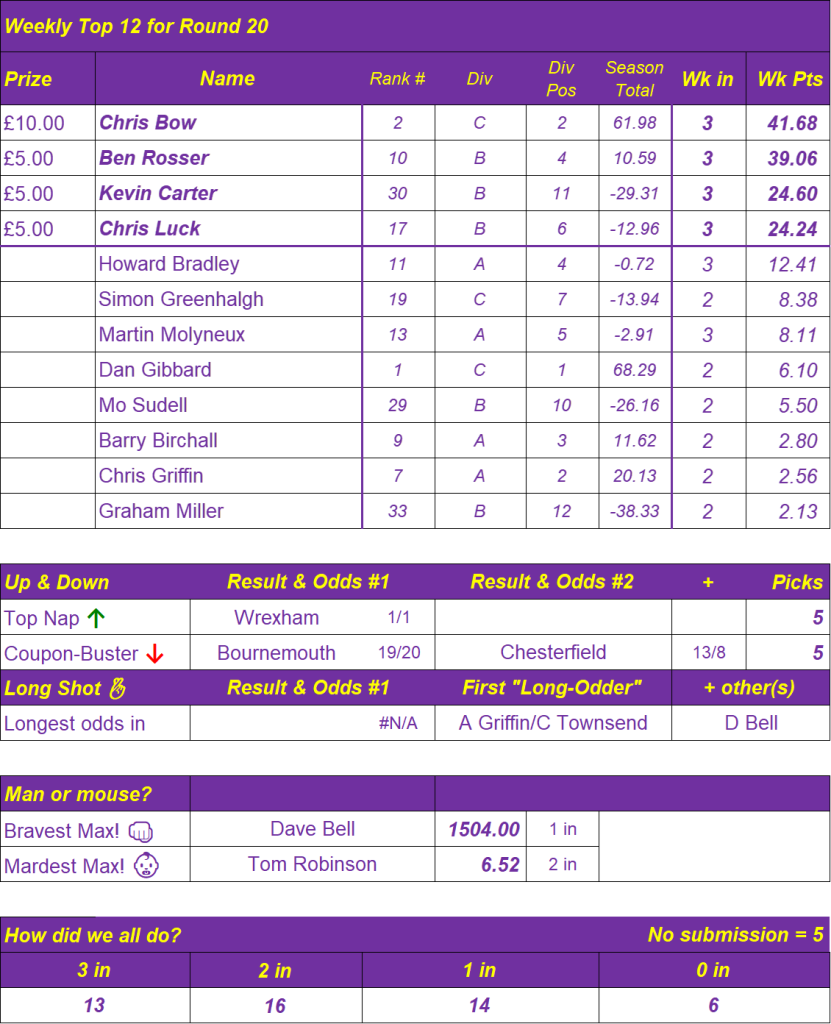
Task: Select the Graham Miller name cell
Action: (x=229, y=511)
